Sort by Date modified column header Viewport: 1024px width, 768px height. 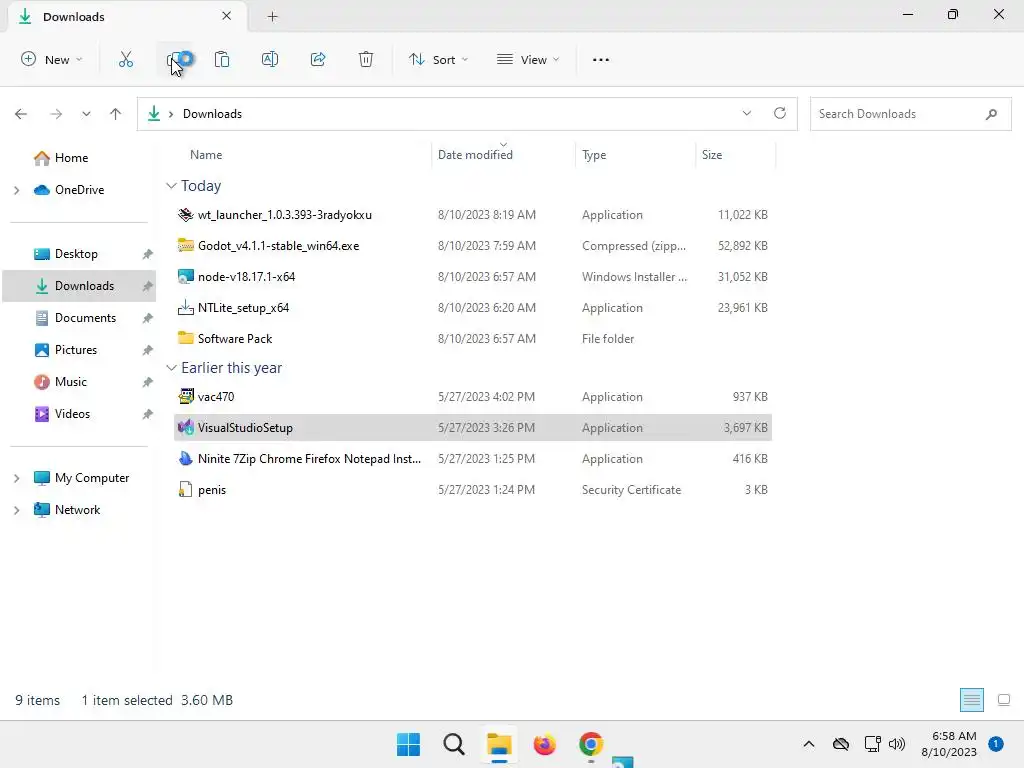coord(475,155)
